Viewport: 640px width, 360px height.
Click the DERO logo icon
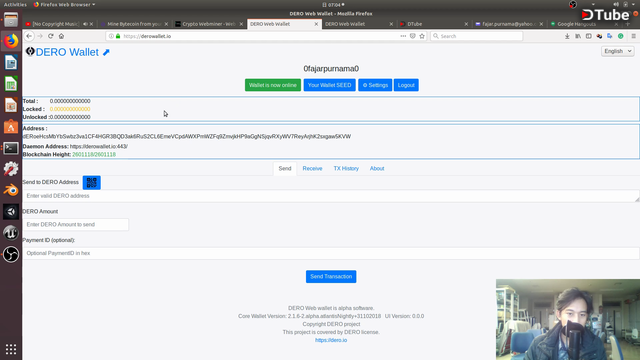pos(30,51)
